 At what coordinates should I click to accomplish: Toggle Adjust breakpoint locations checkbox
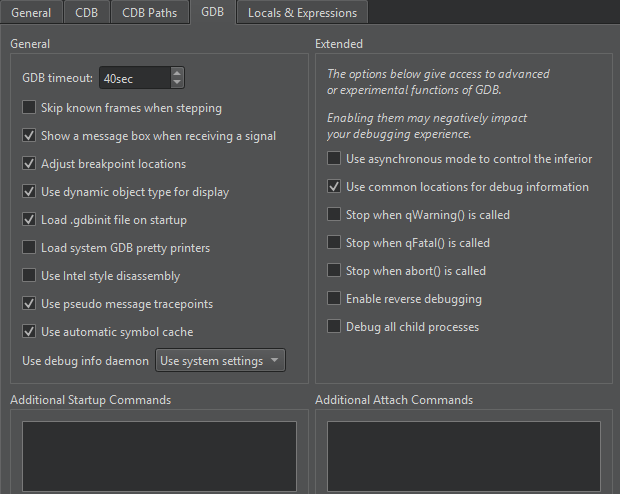(29, 164)
